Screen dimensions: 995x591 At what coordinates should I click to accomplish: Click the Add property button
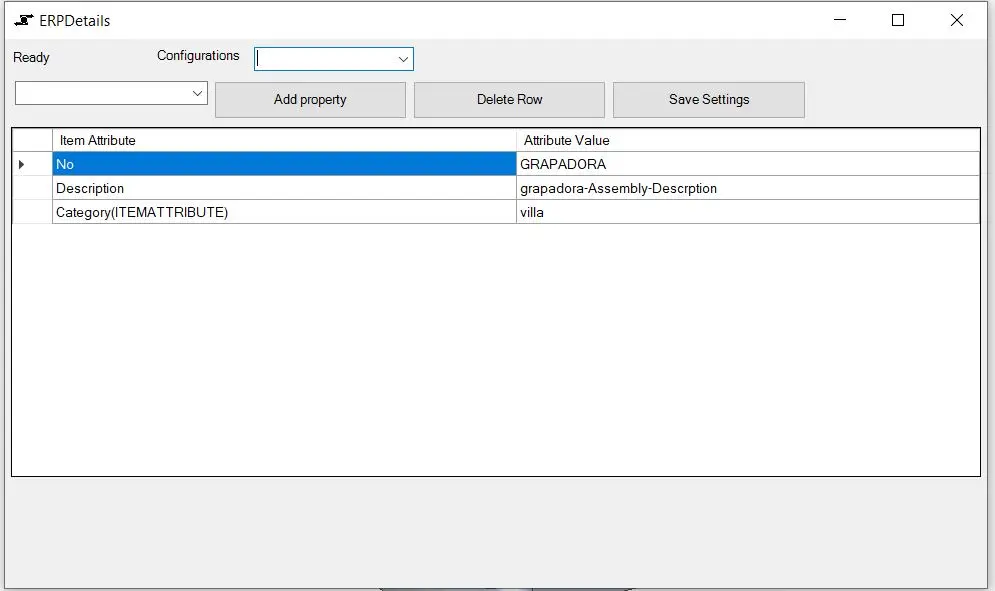click(310, 99)
